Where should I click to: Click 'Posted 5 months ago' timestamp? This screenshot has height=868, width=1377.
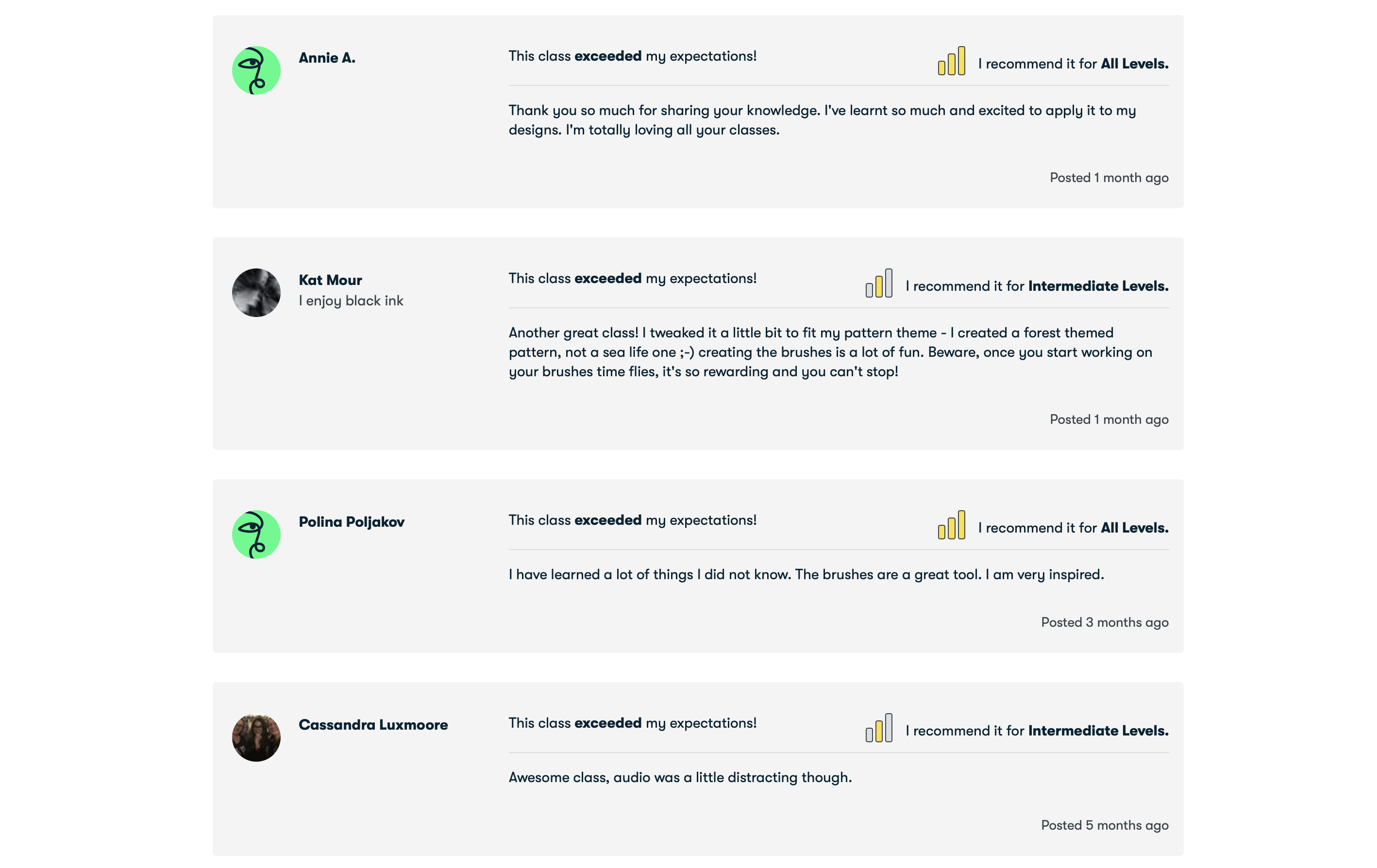tap(1105, 825)
